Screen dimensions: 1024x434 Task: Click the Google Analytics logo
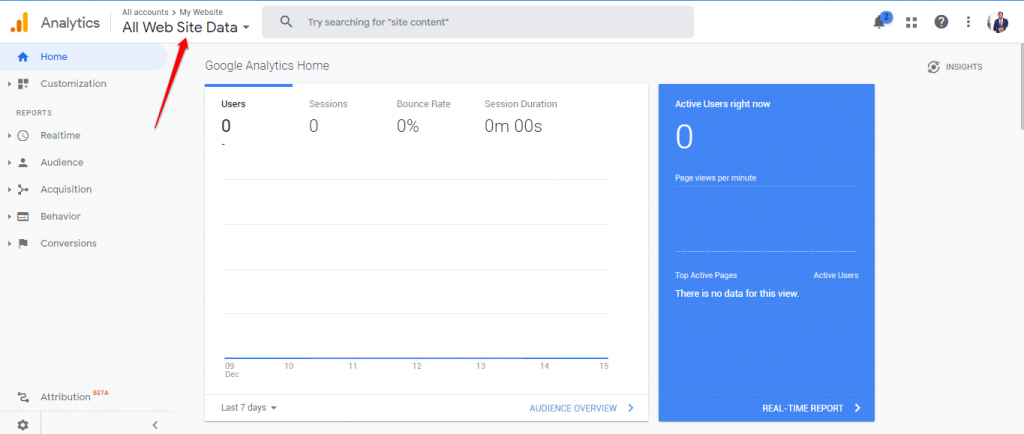pos(19,22)
